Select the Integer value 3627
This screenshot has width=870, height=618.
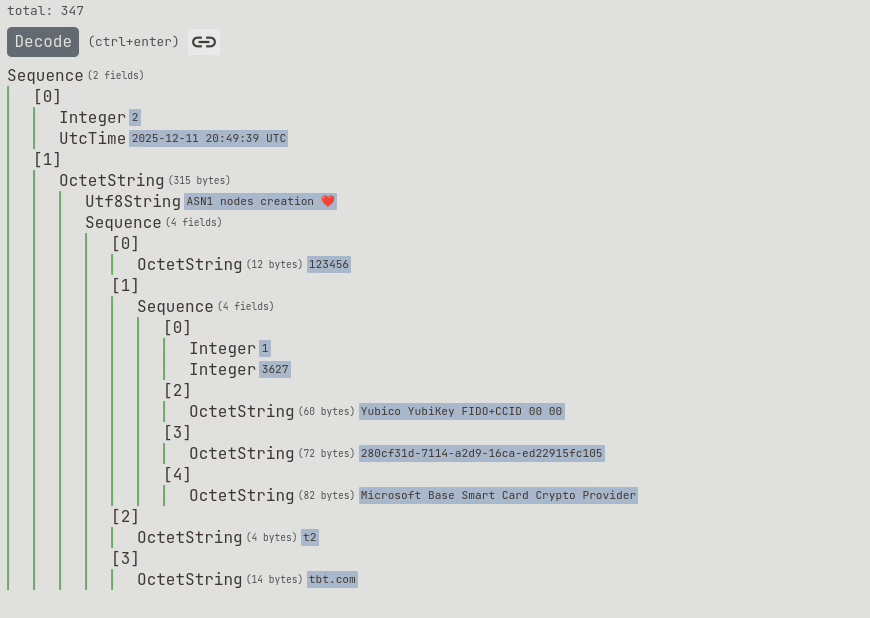point(274,370)
